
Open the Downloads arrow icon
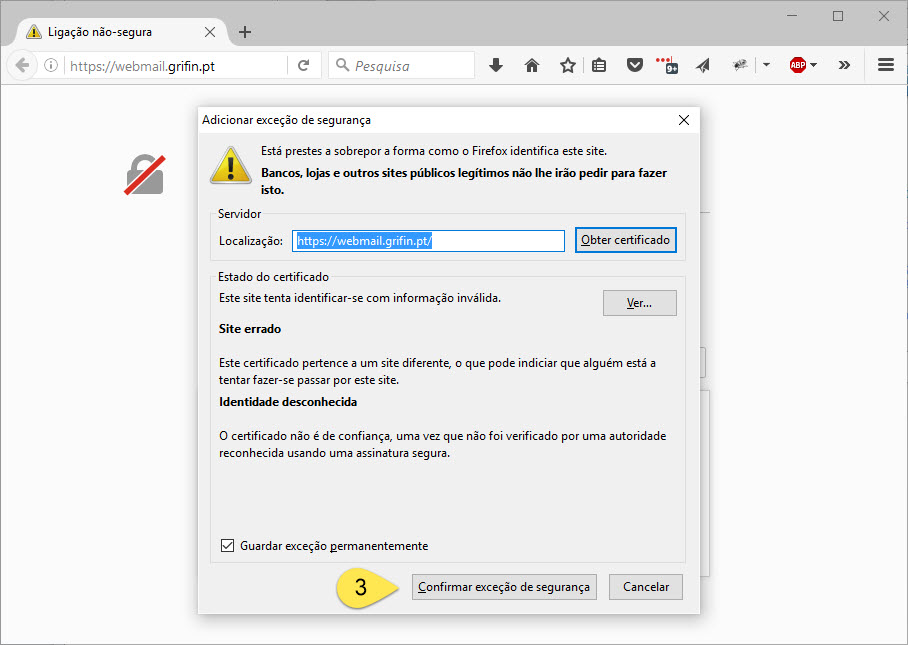click(496, 65)
